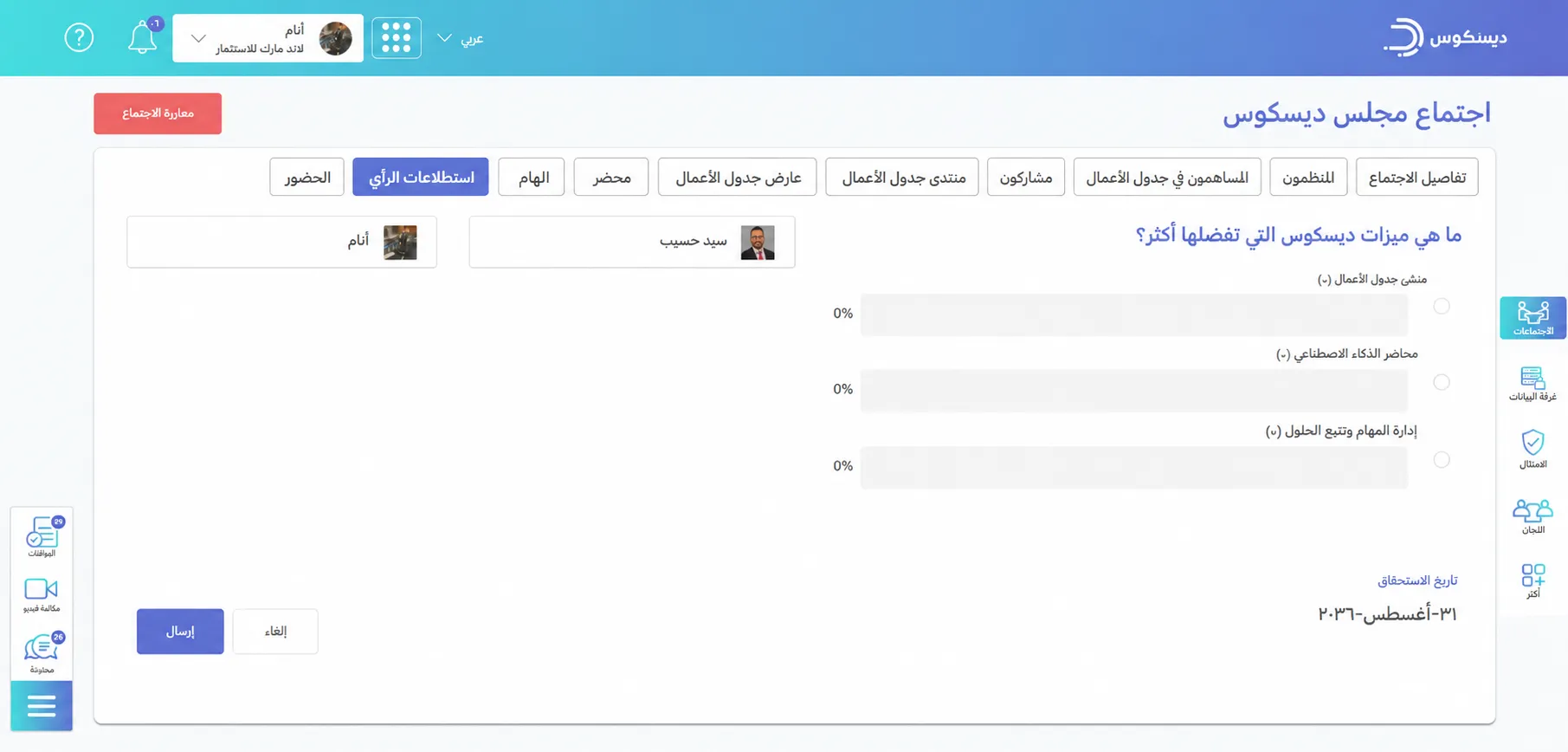Open the apps grid menu
The height and width of the screenshot is (752, 1568).
397,38
